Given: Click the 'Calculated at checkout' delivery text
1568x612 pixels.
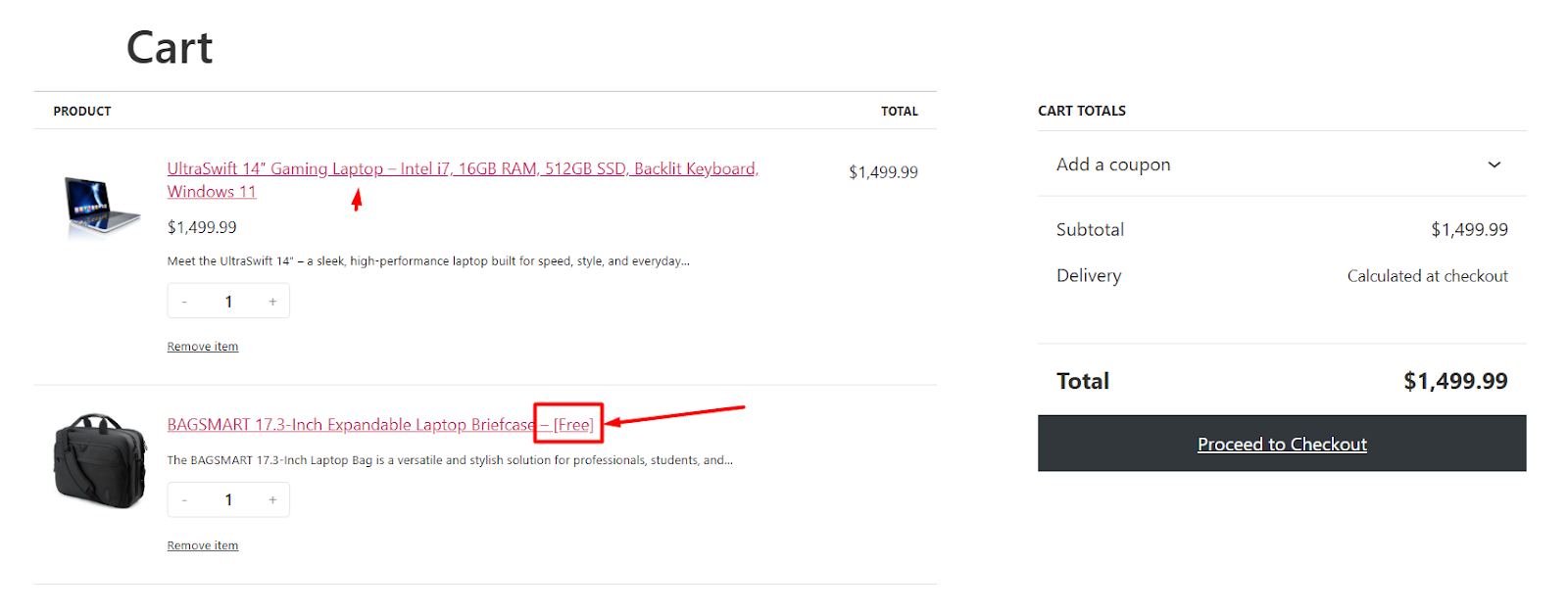Looking at the screenshot, I should 1427,276.
